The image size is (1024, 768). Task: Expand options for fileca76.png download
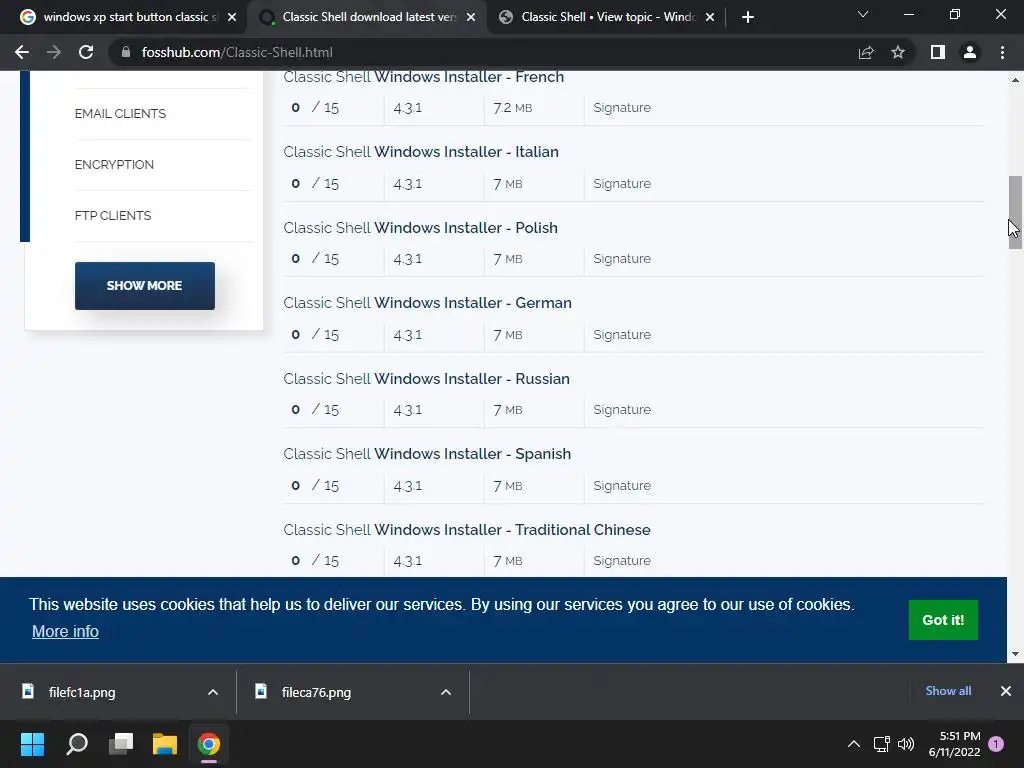[x=445, y=692]
